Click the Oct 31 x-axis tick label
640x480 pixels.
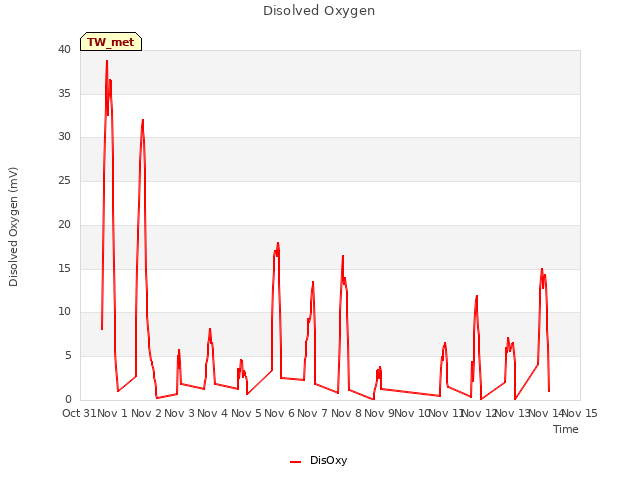coord(79,413)
